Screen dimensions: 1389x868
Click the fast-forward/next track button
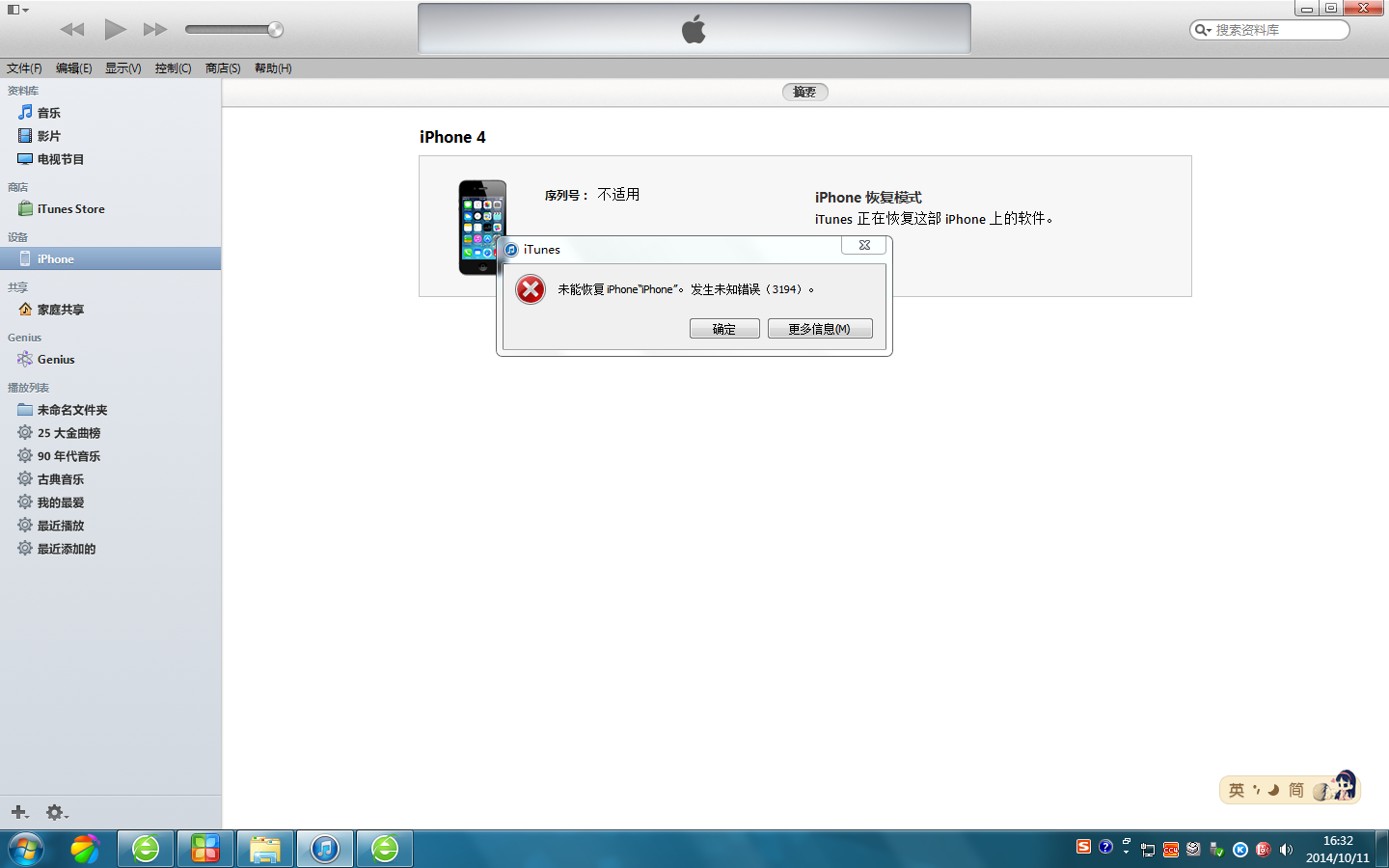pos(155,30)
